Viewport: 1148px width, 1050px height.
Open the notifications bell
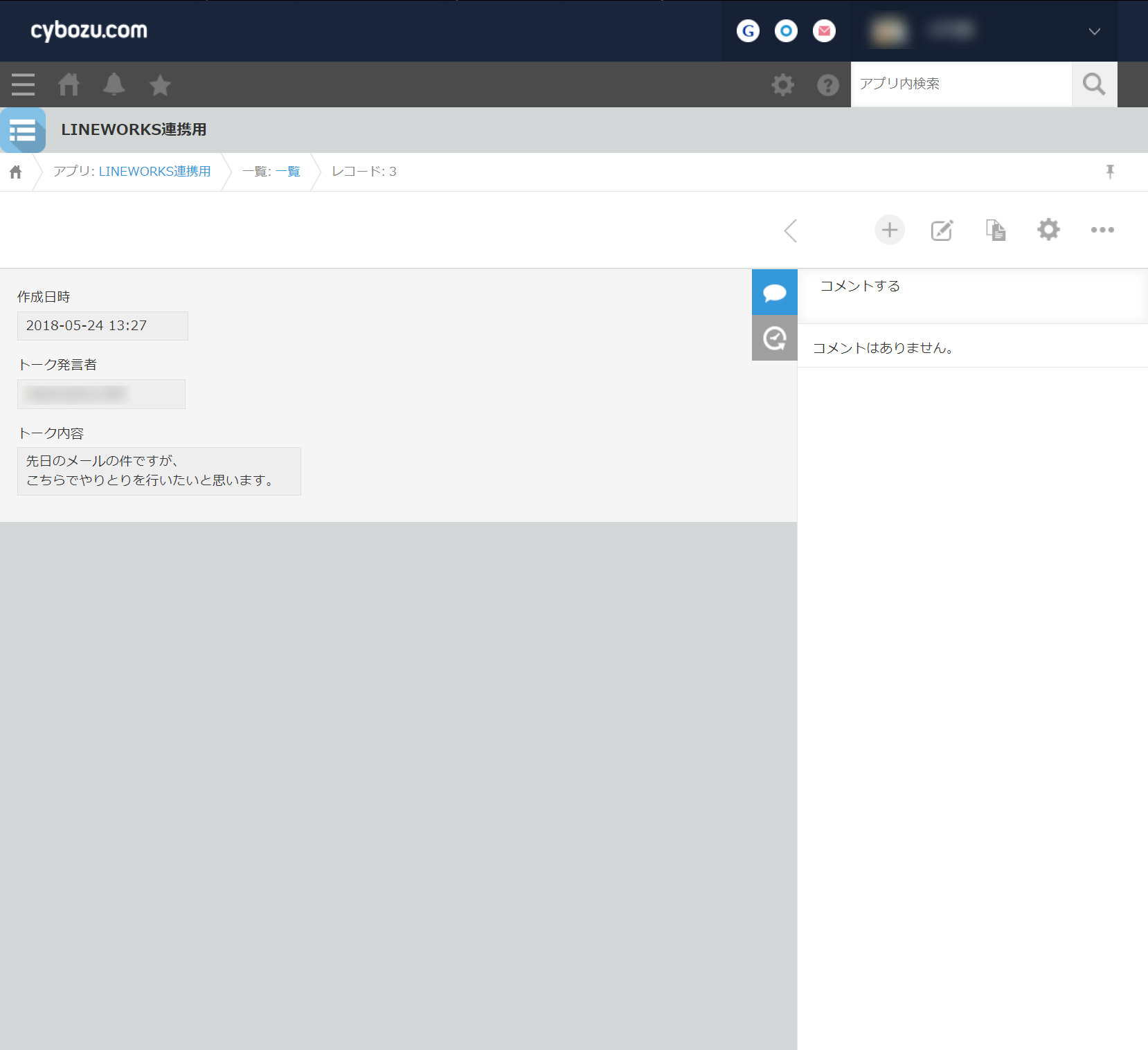114,84
